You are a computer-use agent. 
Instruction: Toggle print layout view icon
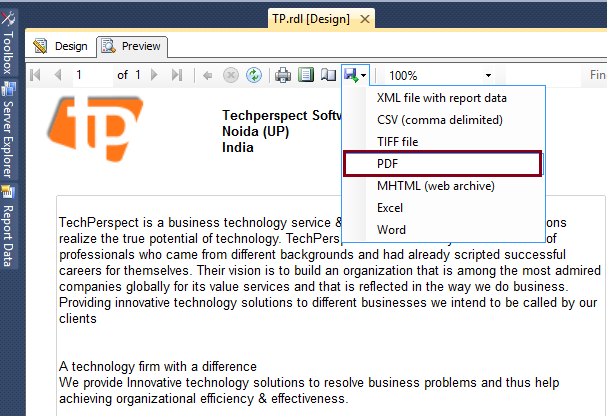click(306, 75)
